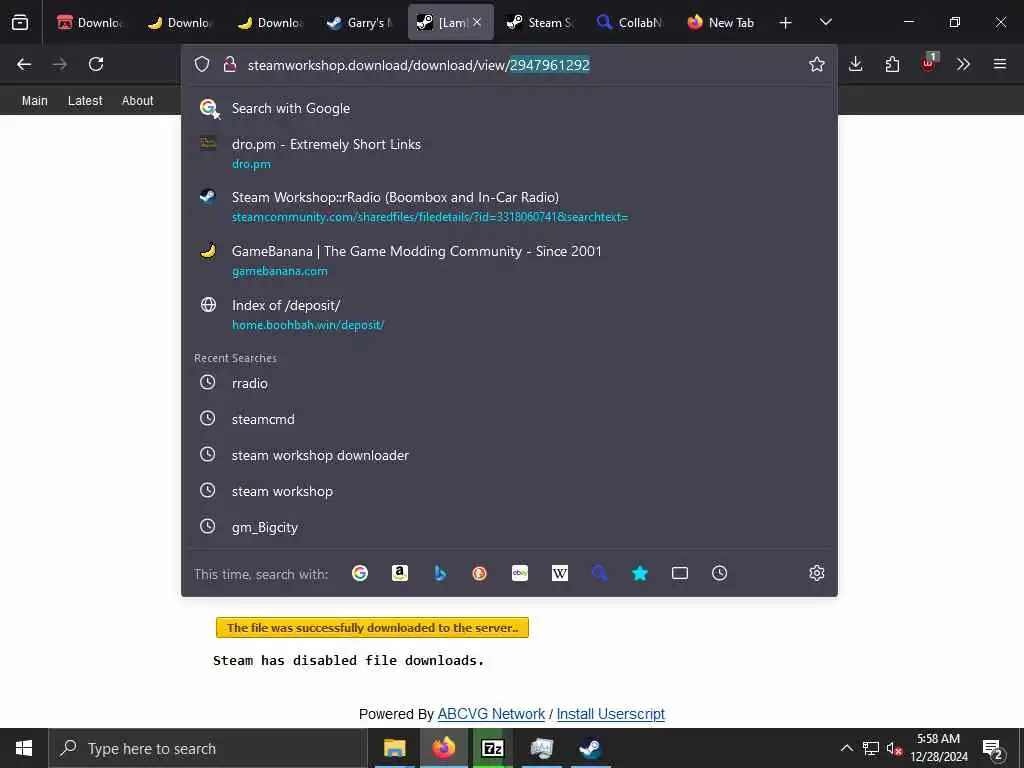Select recent search steam workshop downloader
The height and width of the screenshot is (768, 1024).
[509, 455]
